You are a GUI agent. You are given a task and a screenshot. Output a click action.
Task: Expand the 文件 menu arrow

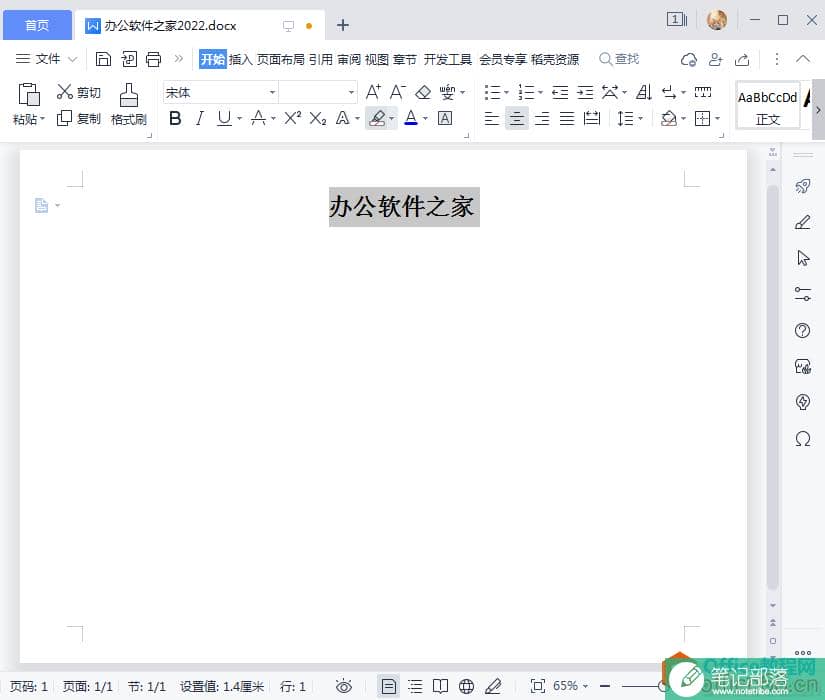(x=73, y=59)
